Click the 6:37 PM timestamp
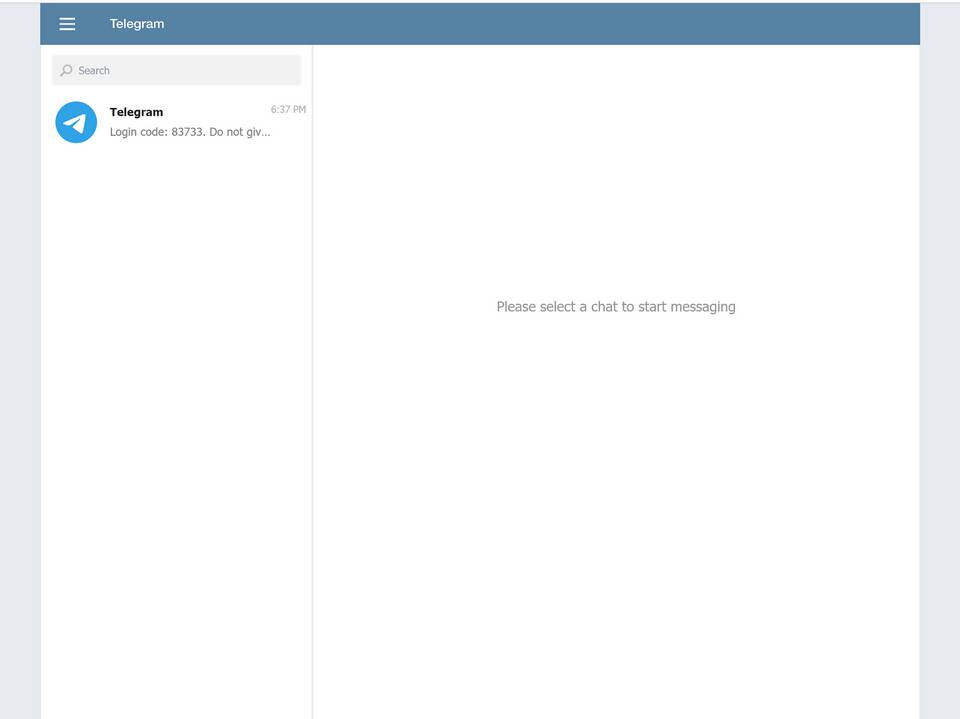Viewport: 960px width, 719px height. (x=288, y=110)
